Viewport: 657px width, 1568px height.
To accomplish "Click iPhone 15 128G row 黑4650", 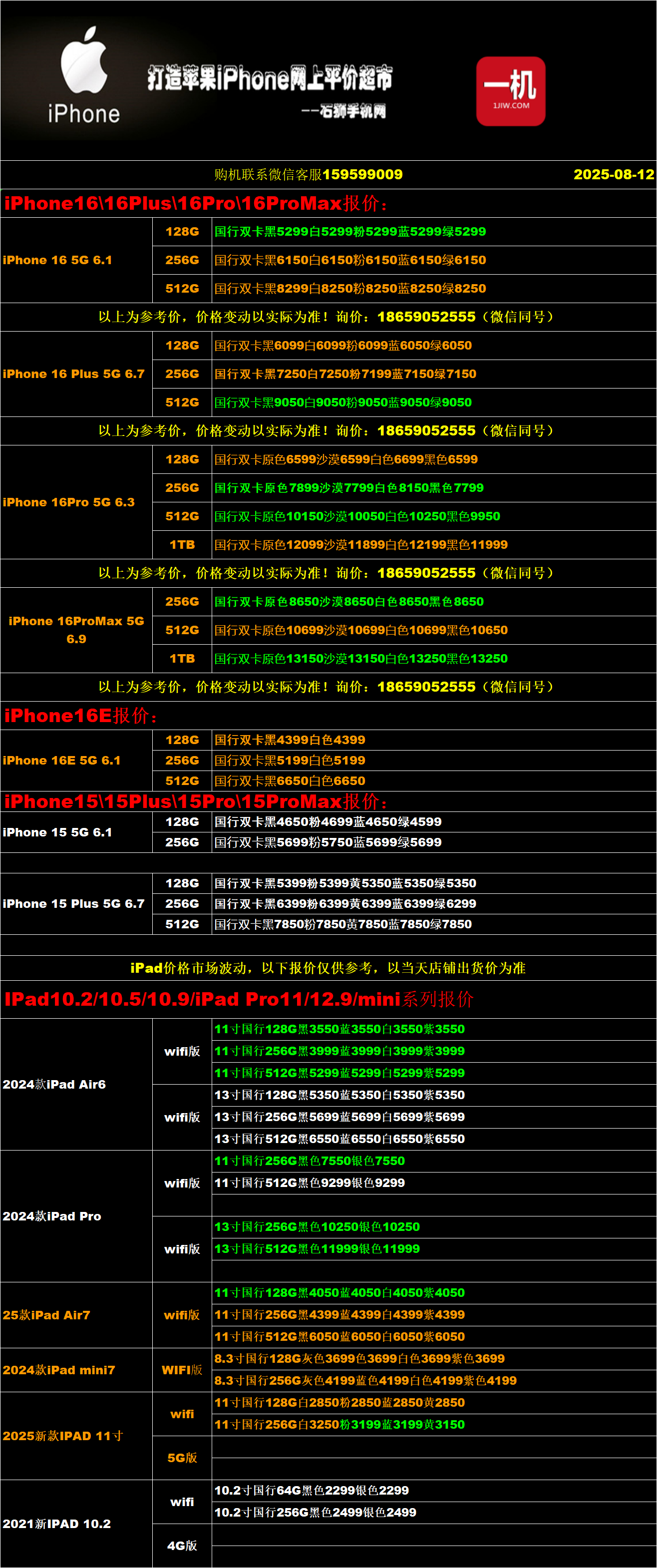I will (x=434, y=822).
